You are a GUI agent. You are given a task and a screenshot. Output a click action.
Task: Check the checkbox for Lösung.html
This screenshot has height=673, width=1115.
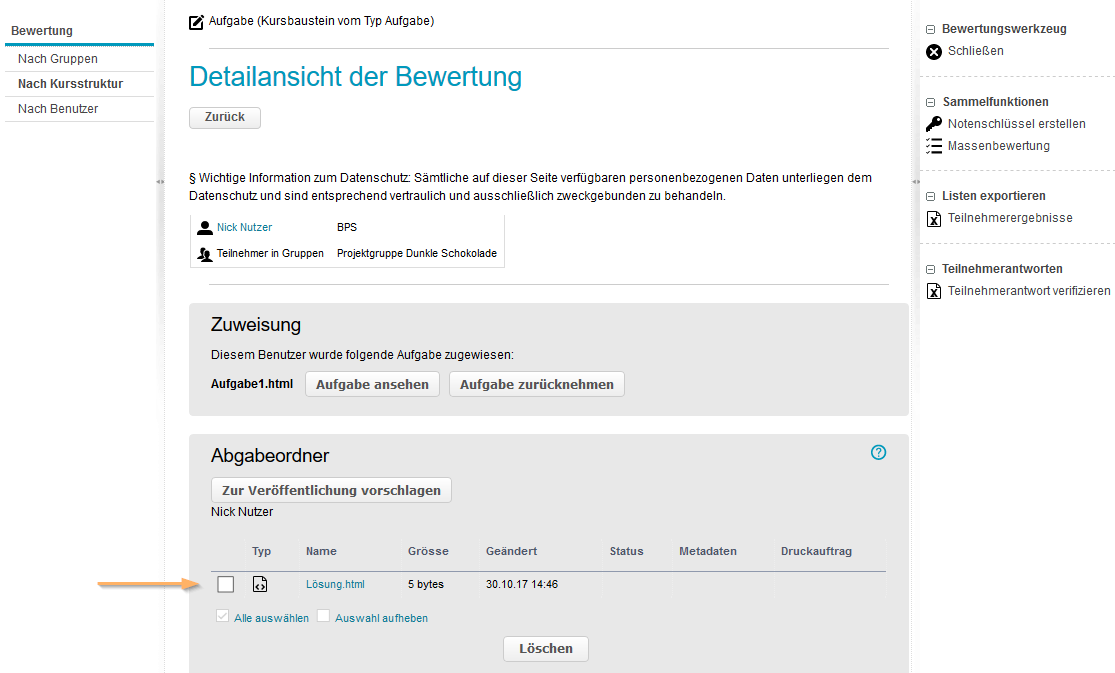(x=225, y=584)
